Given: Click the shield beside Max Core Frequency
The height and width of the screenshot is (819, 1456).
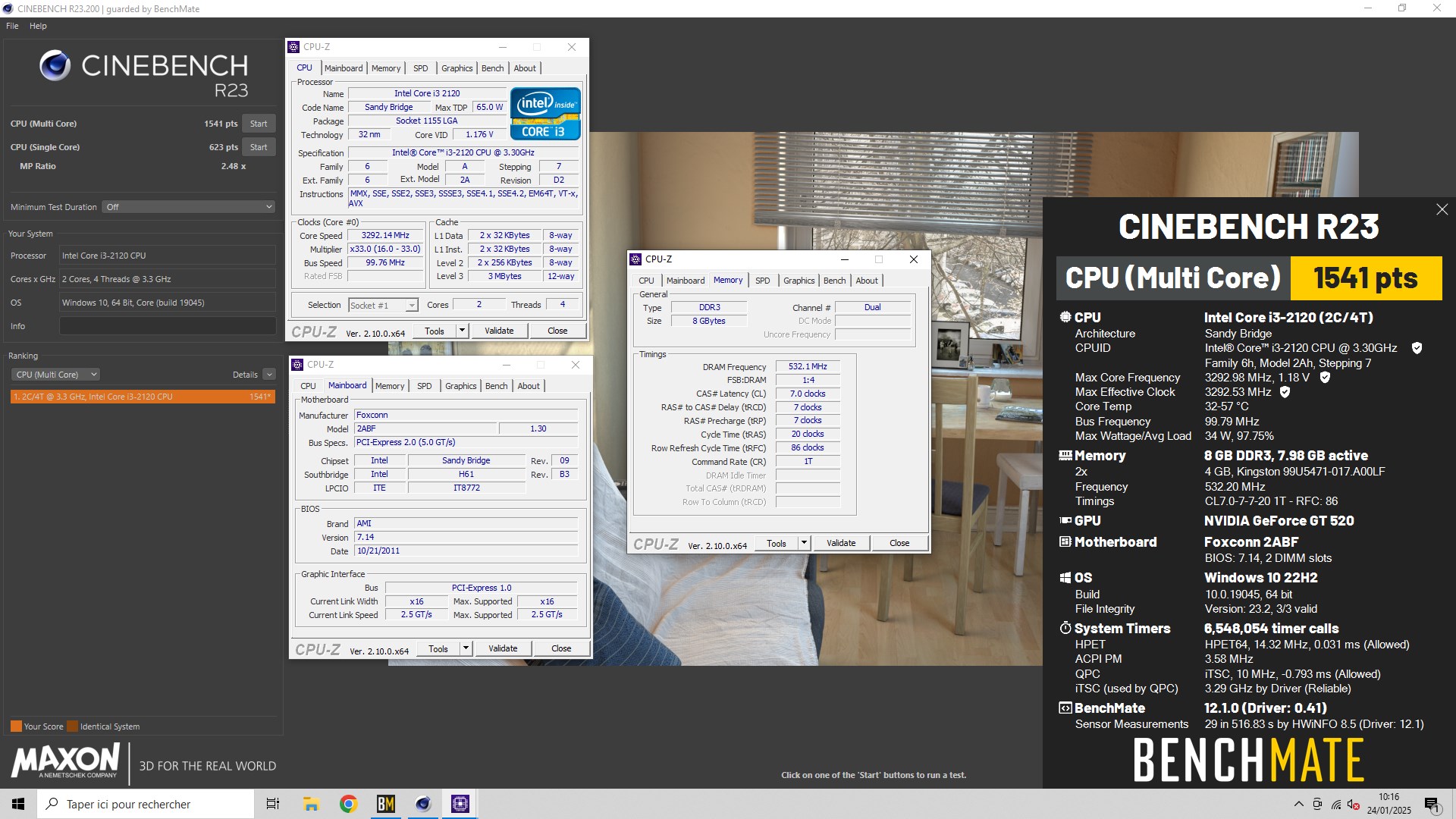Looking at the screenshot, I should (1325, 378).
